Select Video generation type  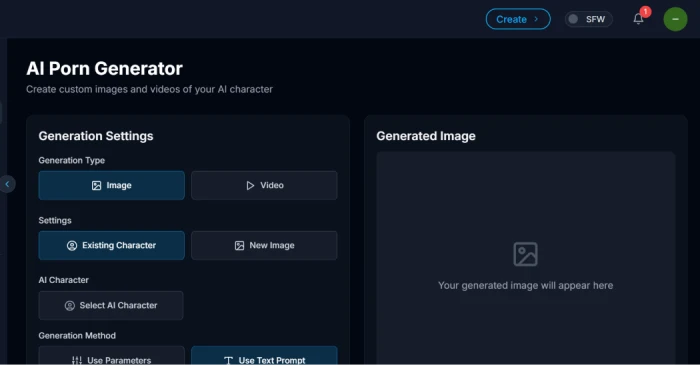point(264,185)
